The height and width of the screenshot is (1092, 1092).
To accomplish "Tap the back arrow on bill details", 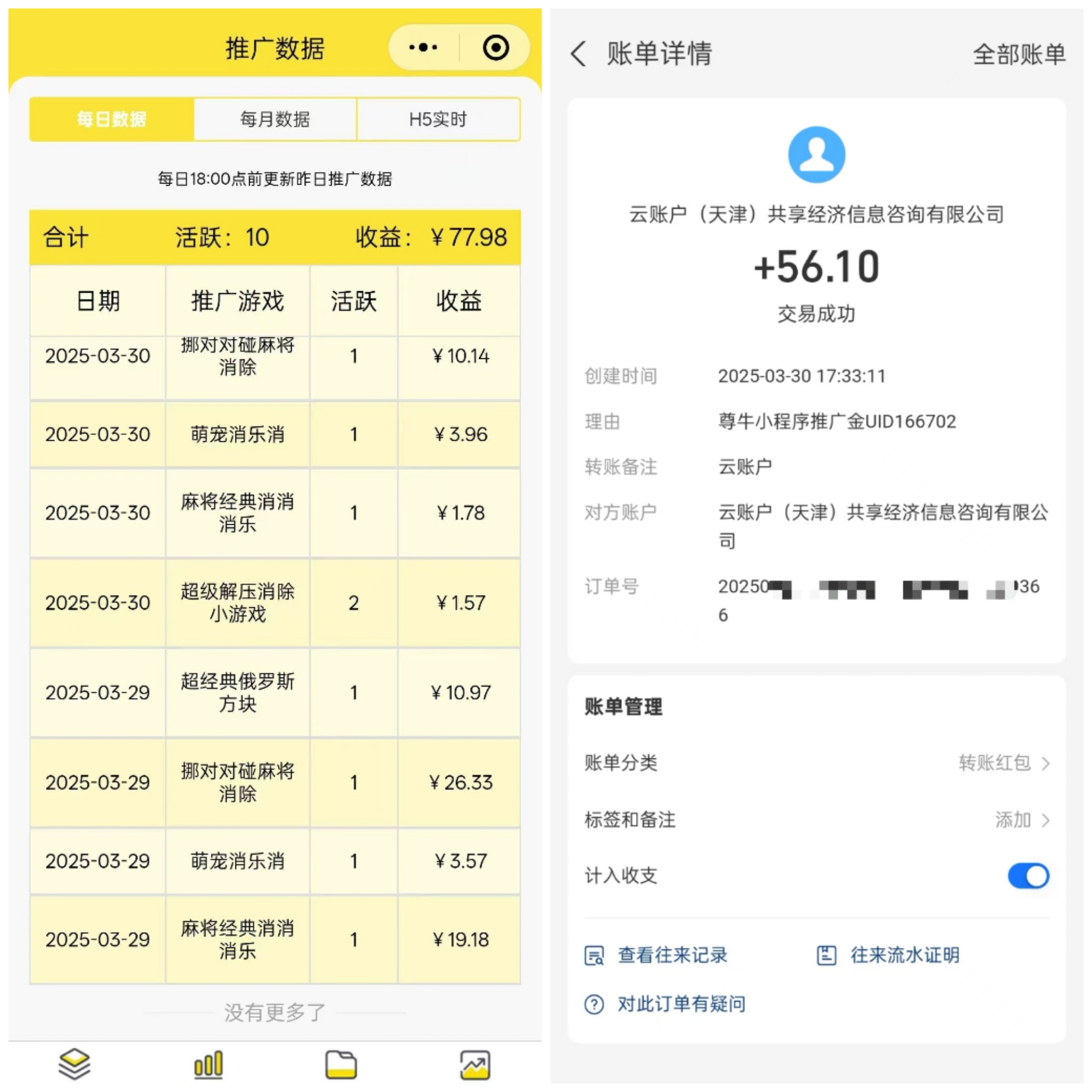I will 578,54.
